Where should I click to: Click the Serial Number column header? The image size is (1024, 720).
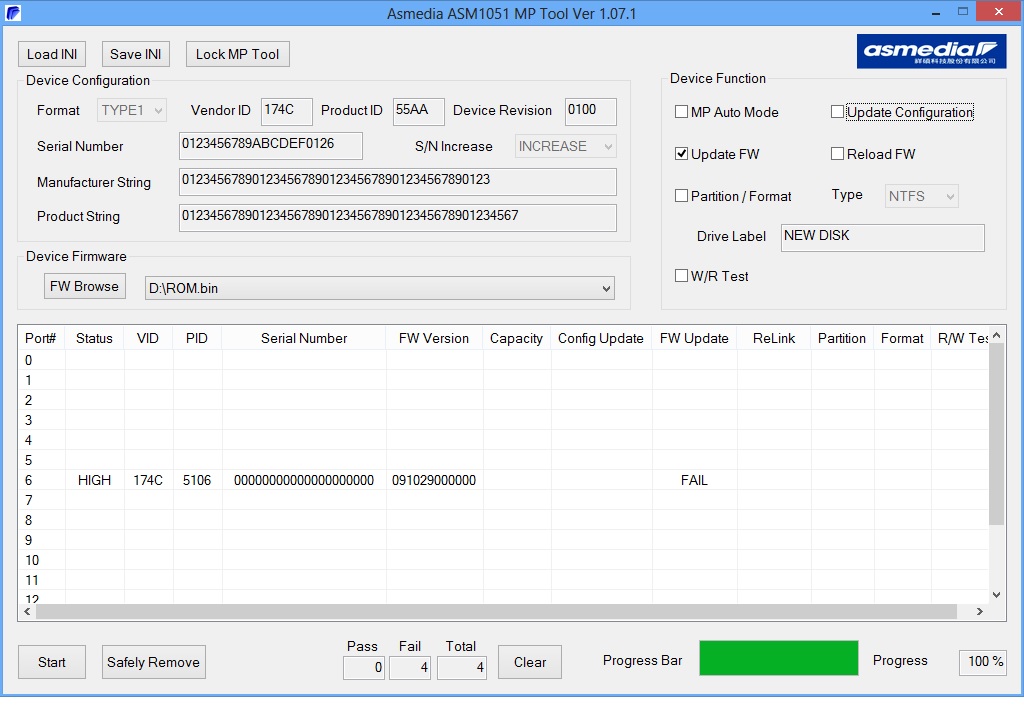pyautogui.click(x=304, y=338)
